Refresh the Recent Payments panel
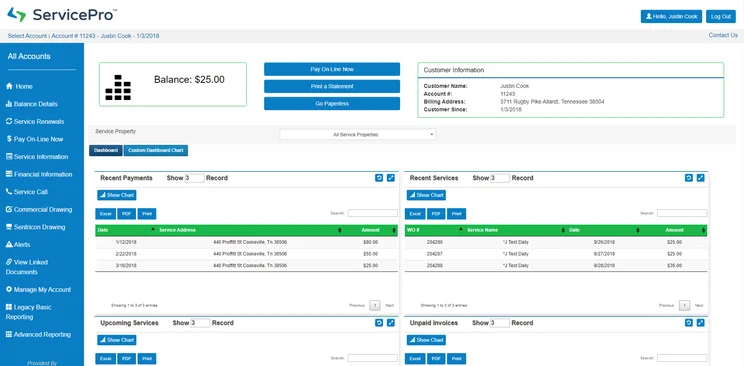This screenshot has height=366, width=744. coord(379,178)
